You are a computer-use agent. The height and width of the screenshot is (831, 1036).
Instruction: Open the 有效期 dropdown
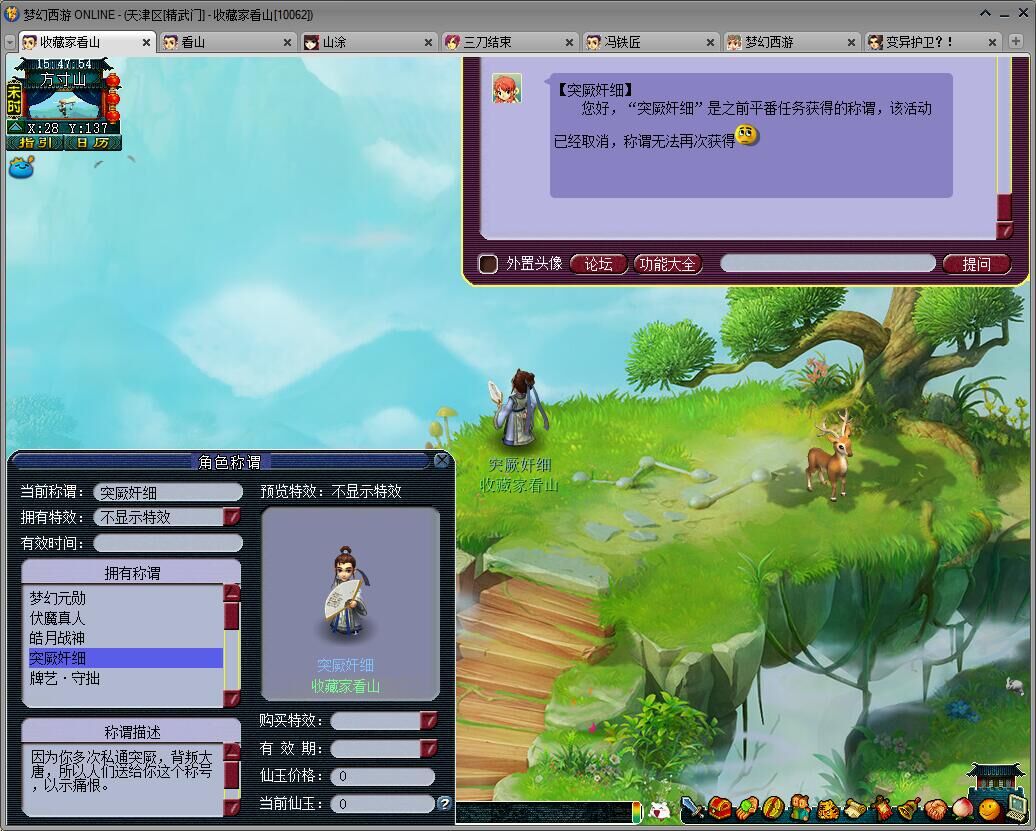tap(428, 748)
